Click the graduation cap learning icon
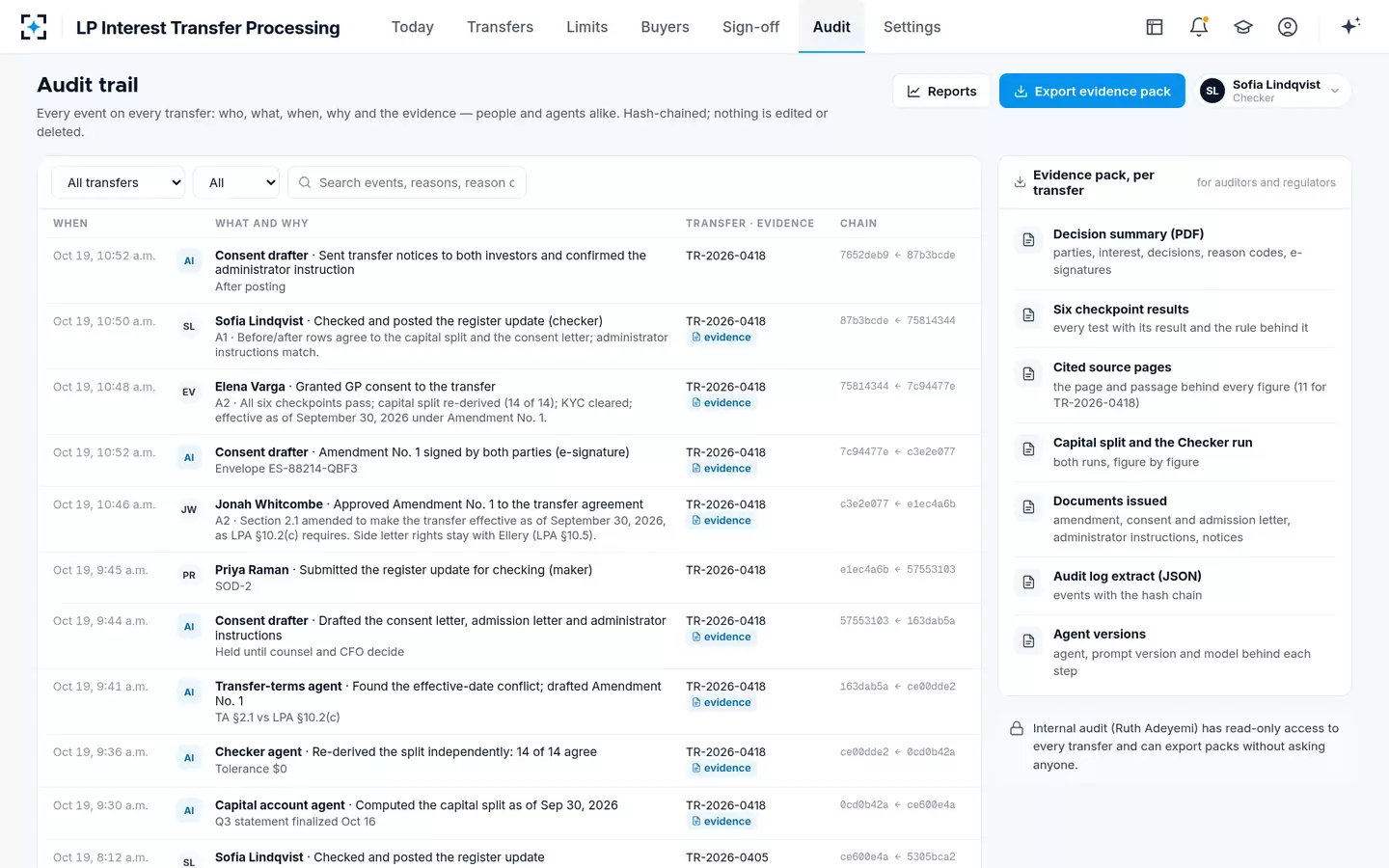This screenshot has height=868, width=1389. tap(1243, 27)
